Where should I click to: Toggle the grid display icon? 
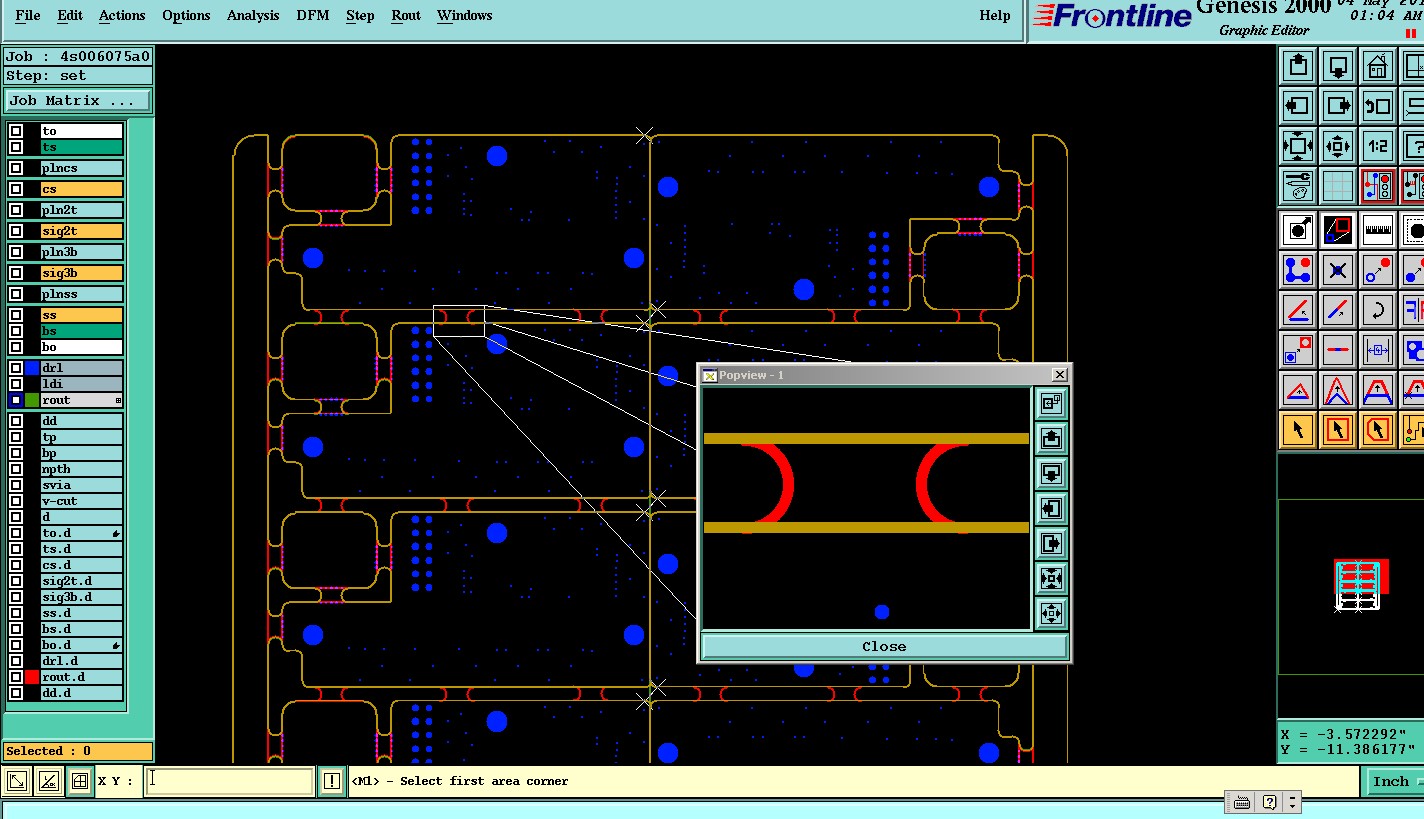[1337, 186]
